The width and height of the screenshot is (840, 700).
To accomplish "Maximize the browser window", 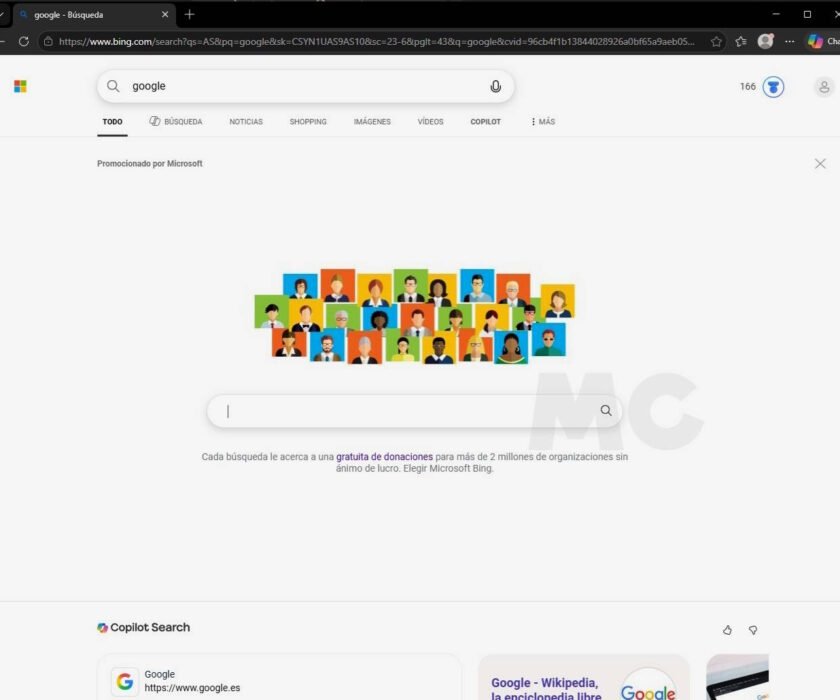I will 807,14.
